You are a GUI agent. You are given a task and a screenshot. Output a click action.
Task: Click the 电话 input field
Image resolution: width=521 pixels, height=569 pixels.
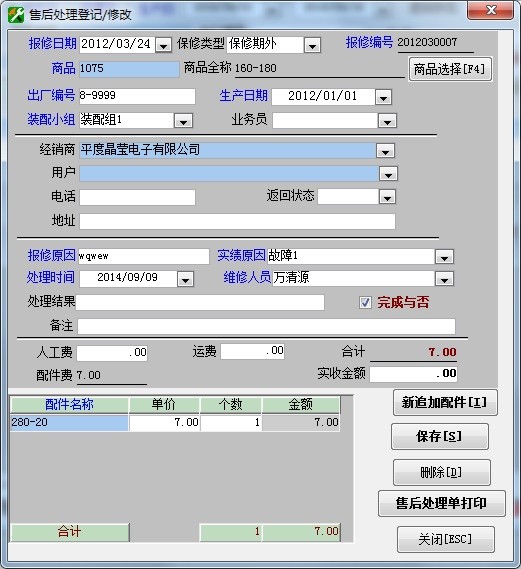(x=137, y=197)
